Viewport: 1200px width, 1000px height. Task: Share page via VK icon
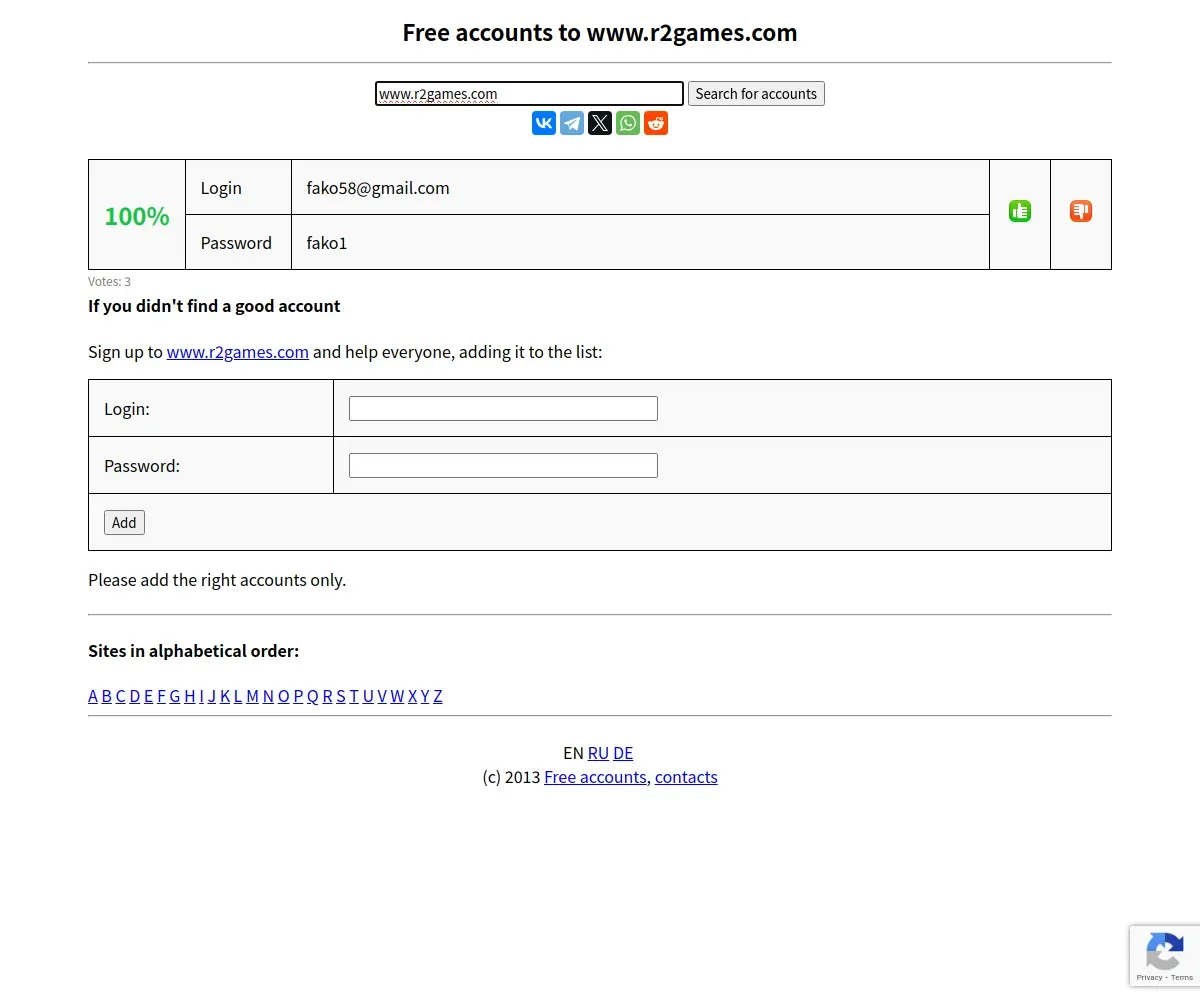(x=544, y=123)
